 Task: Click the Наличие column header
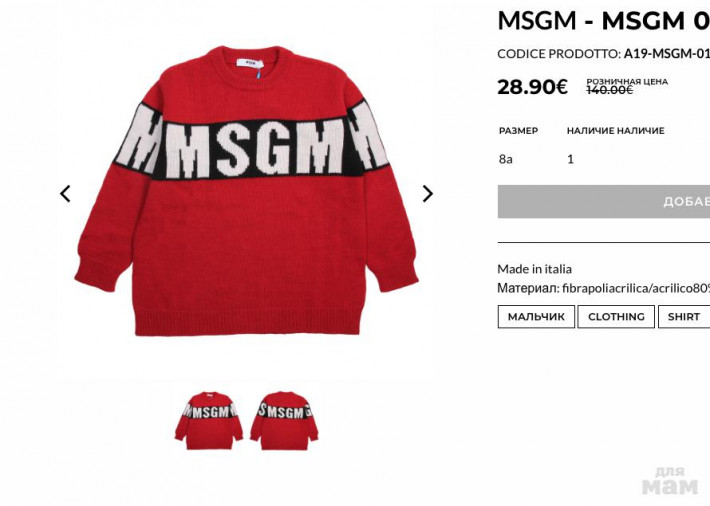tap(615, 131)
